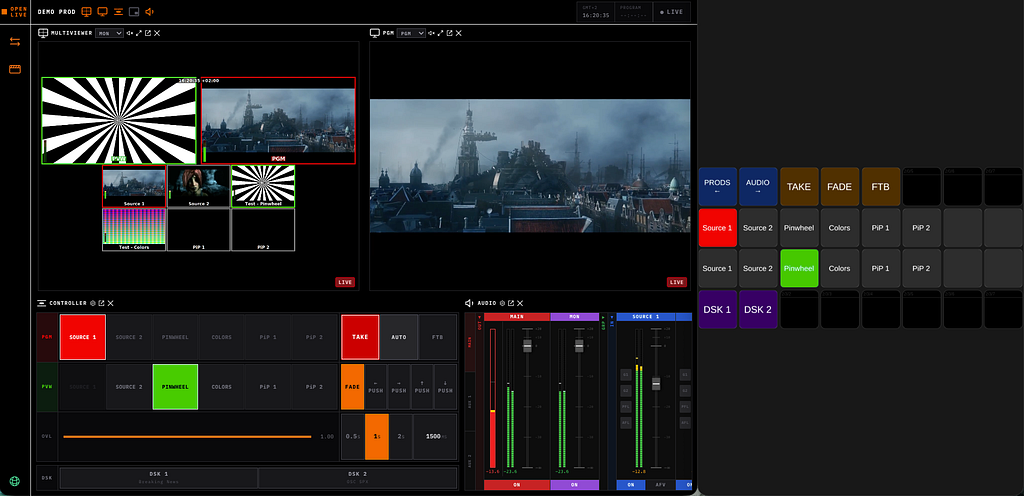Click red TAKE button in Controller
The height and width of the screenshot is (496, 1024).
(360, 337)
